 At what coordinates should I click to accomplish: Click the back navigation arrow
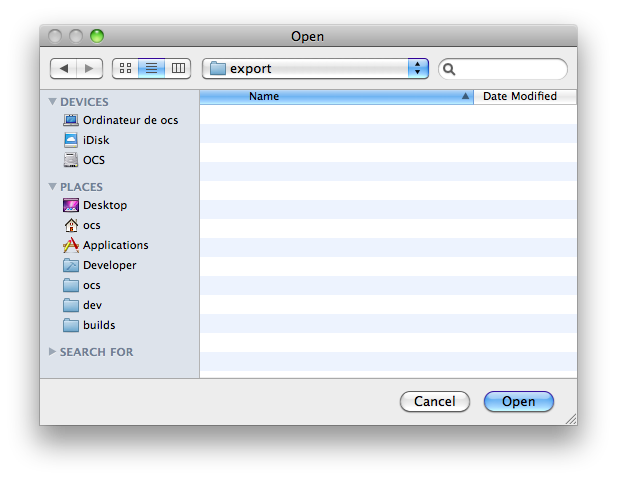coord(63,69)
